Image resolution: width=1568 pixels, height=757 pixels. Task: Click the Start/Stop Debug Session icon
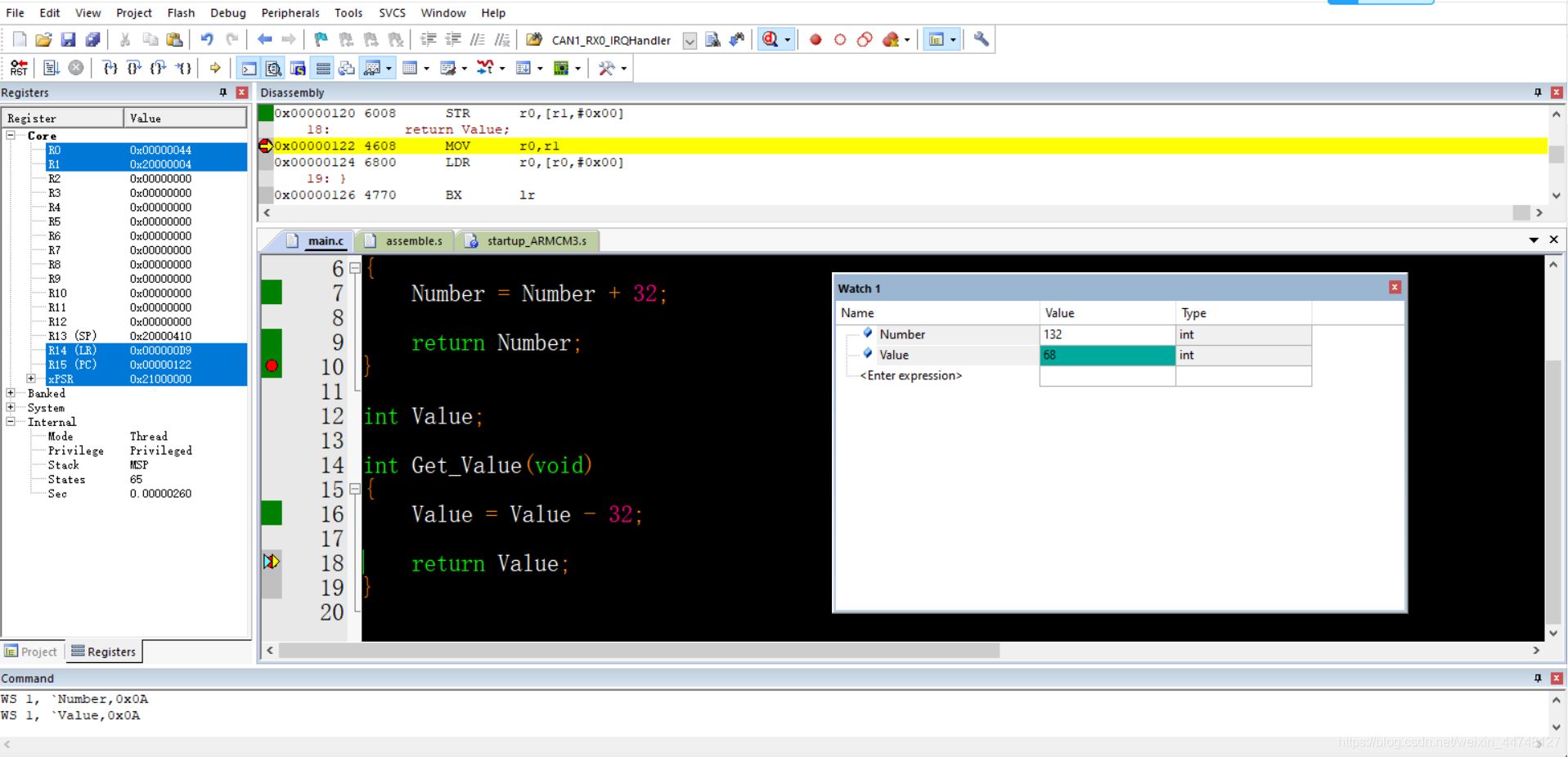pyautogui.click(x=770, y=39)
